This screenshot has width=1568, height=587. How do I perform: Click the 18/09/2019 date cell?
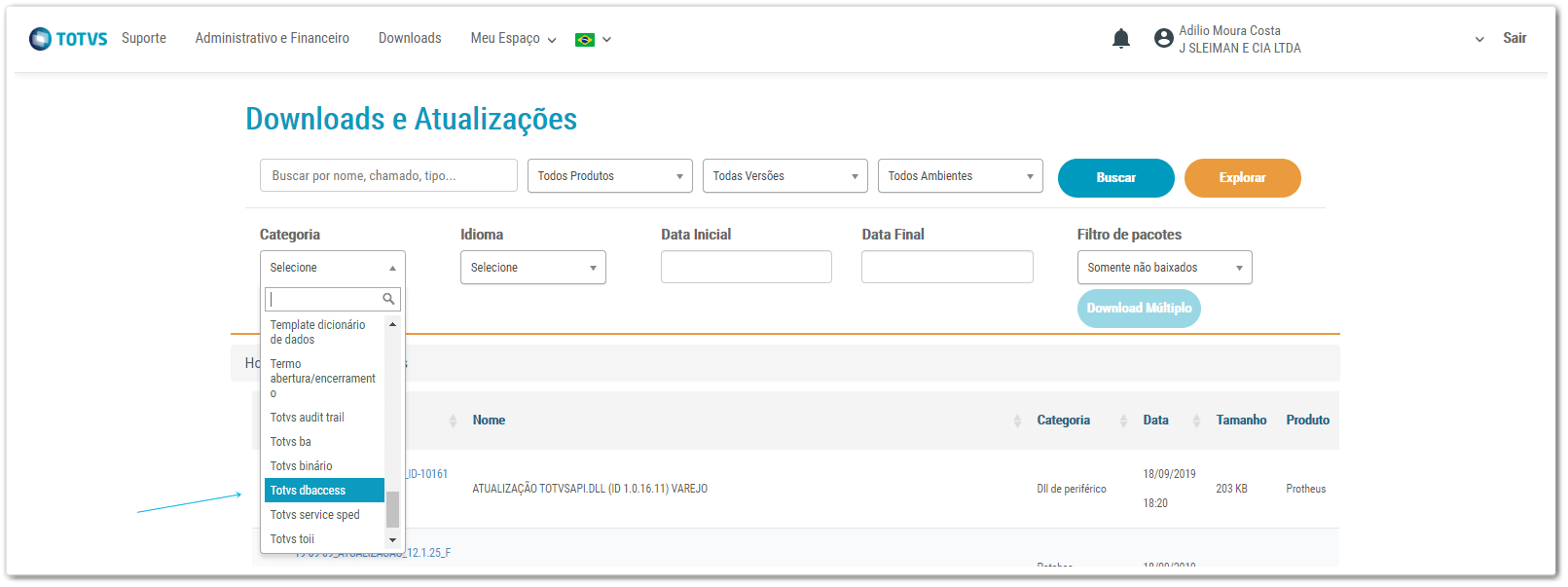tap(1169, 474)
